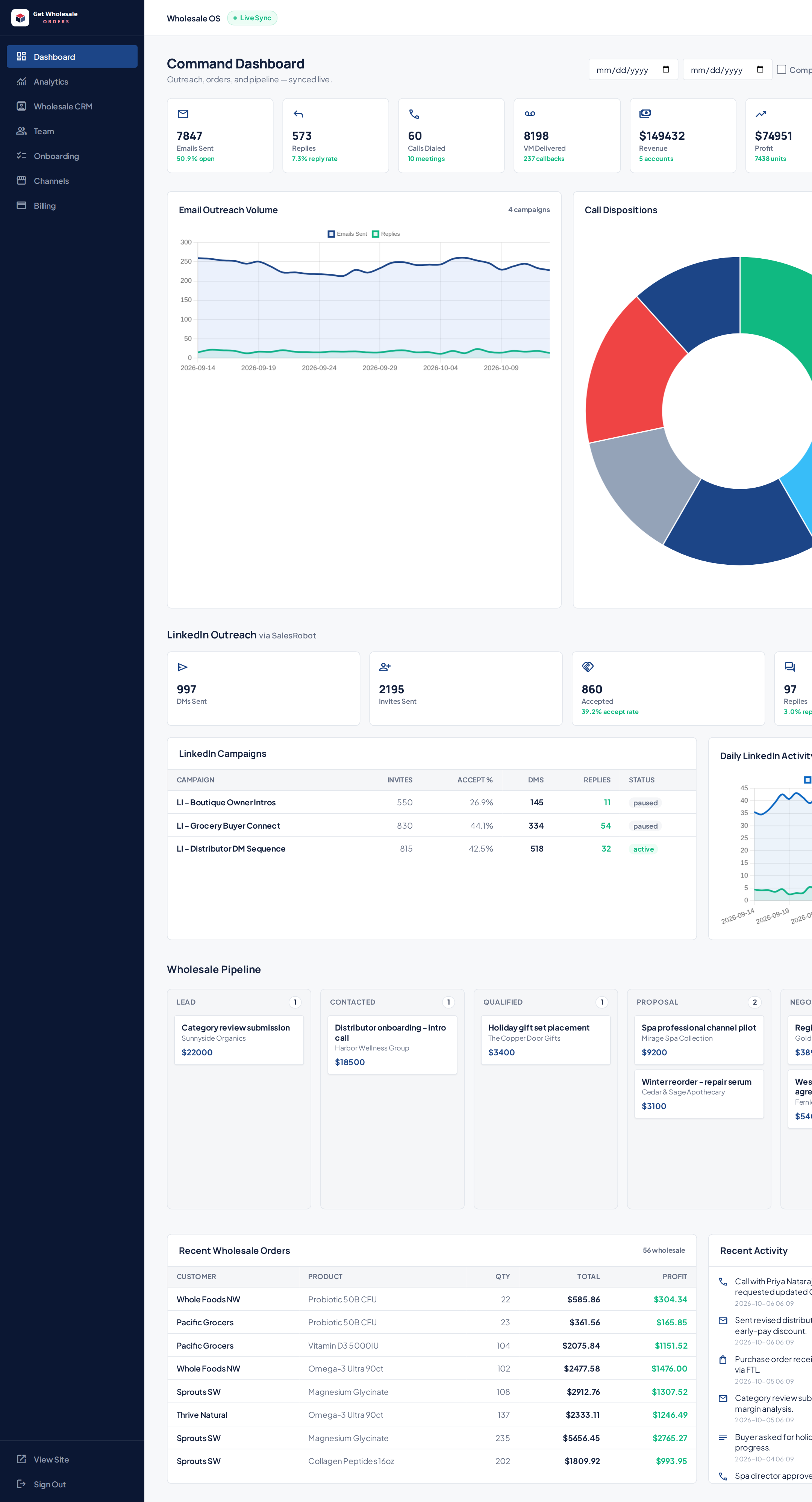Open LI – Distributor DM Sequence campaign
812x1502 pixels.
pos(431,849)
